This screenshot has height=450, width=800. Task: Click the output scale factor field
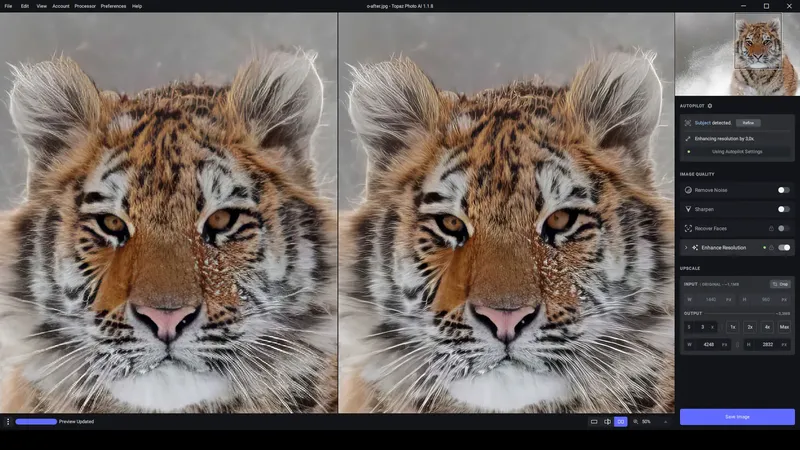tap(702, 327)
